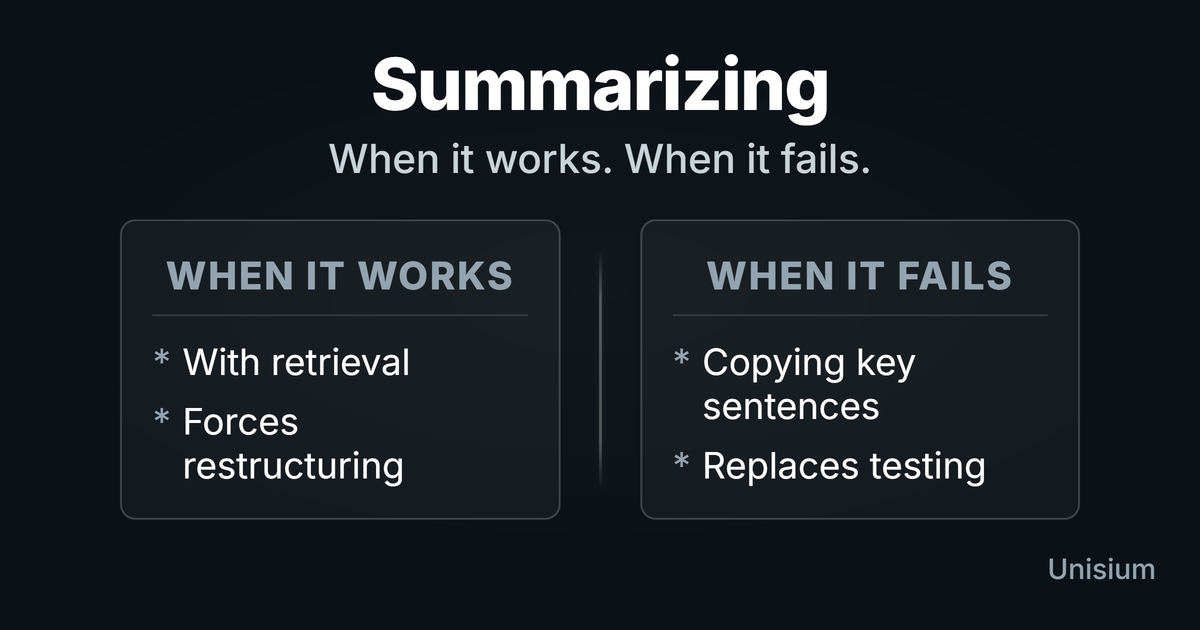Click the asterisk bullet beside "With retrieval"
Screen dimensions: 1200x630
161,359
